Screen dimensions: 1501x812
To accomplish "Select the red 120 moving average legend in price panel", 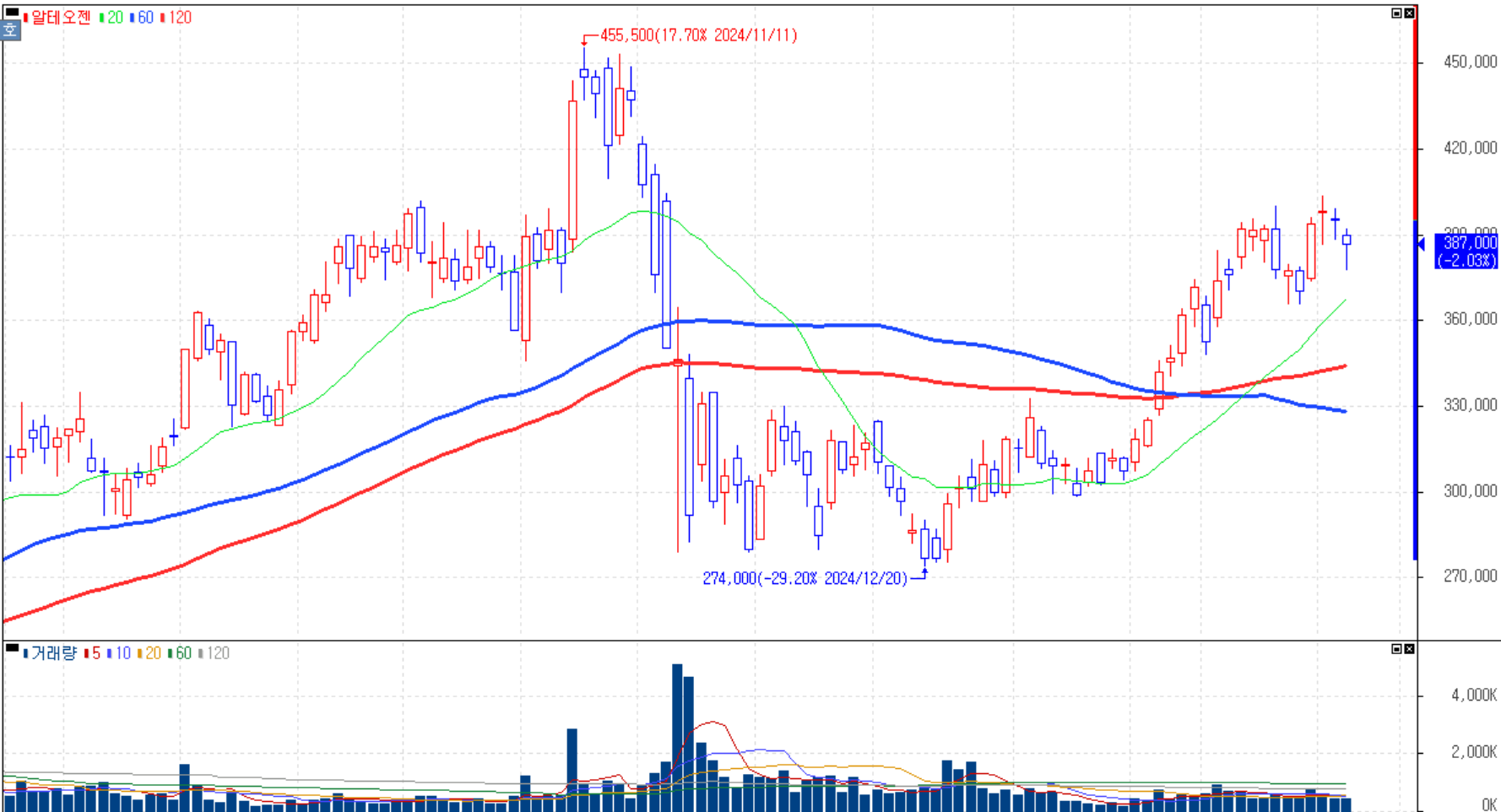I will pos(176,18).
